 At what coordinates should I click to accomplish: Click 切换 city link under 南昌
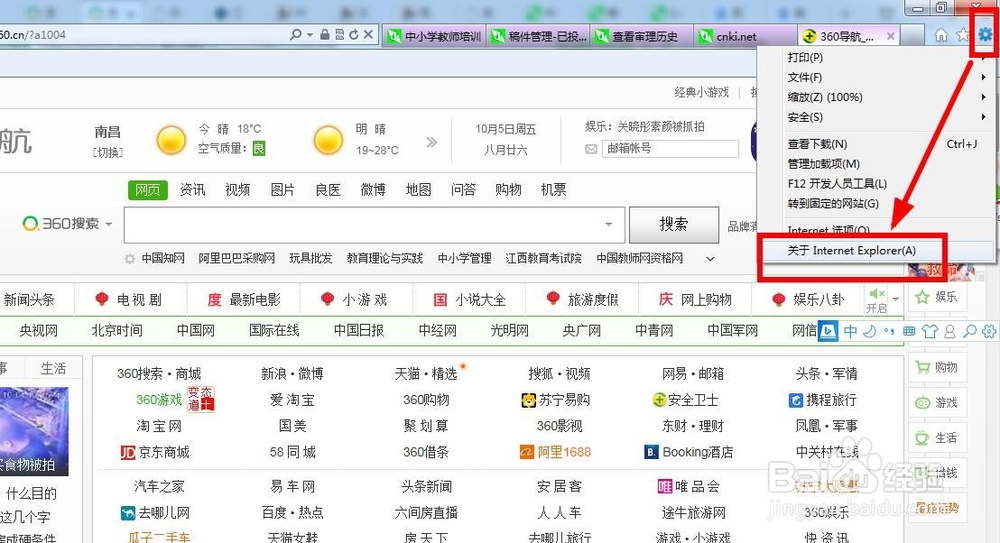coord(108,152)
